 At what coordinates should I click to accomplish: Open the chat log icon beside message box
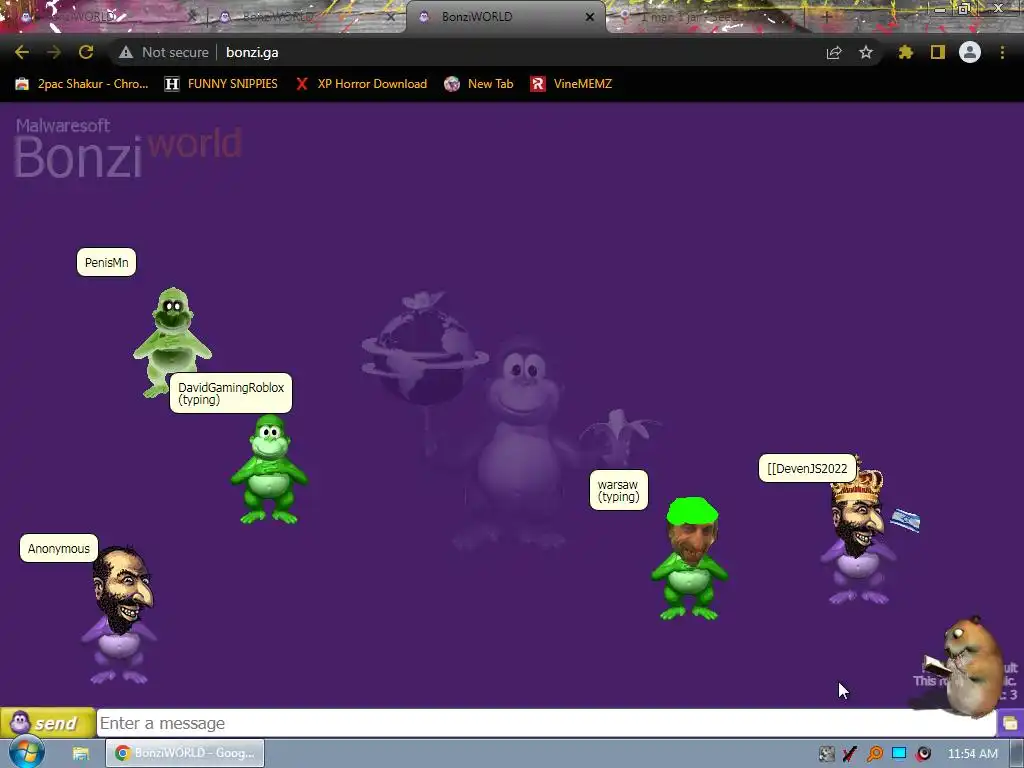[1010, 724]
